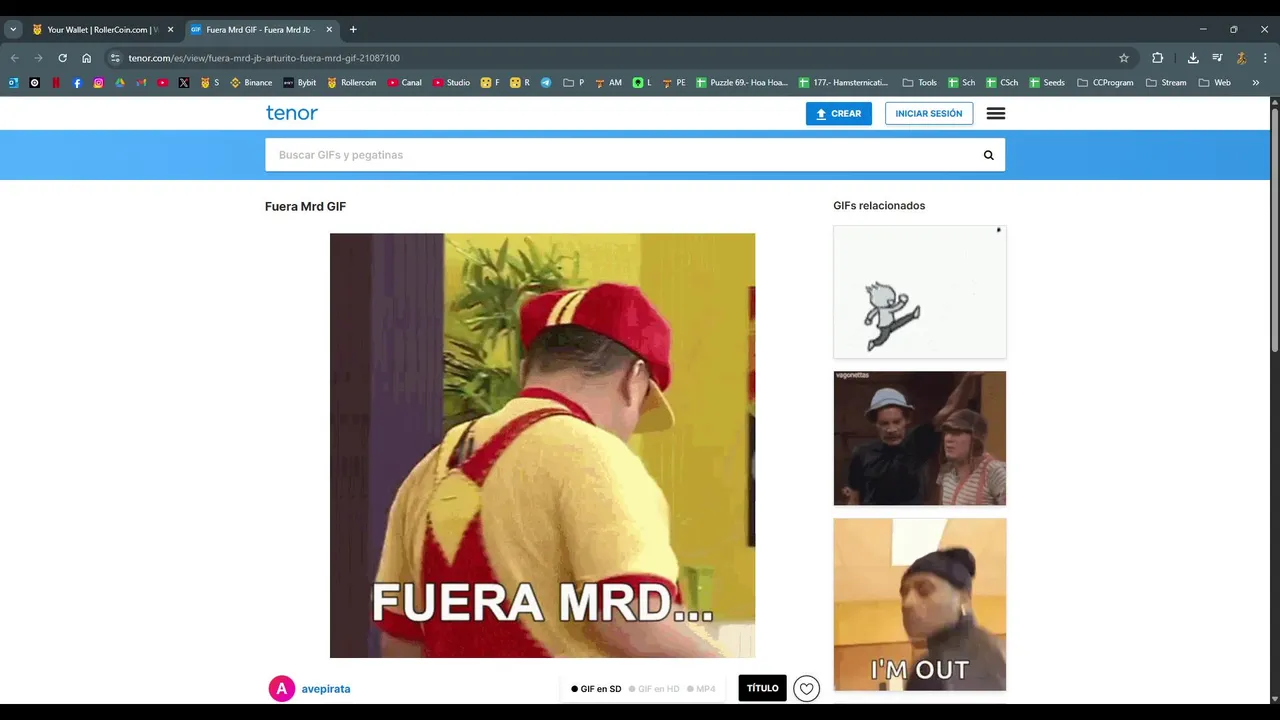This screenshot has height=720, width=1280.
Task: Show more bookmarks chevron
Action: tap(1256, 83)
